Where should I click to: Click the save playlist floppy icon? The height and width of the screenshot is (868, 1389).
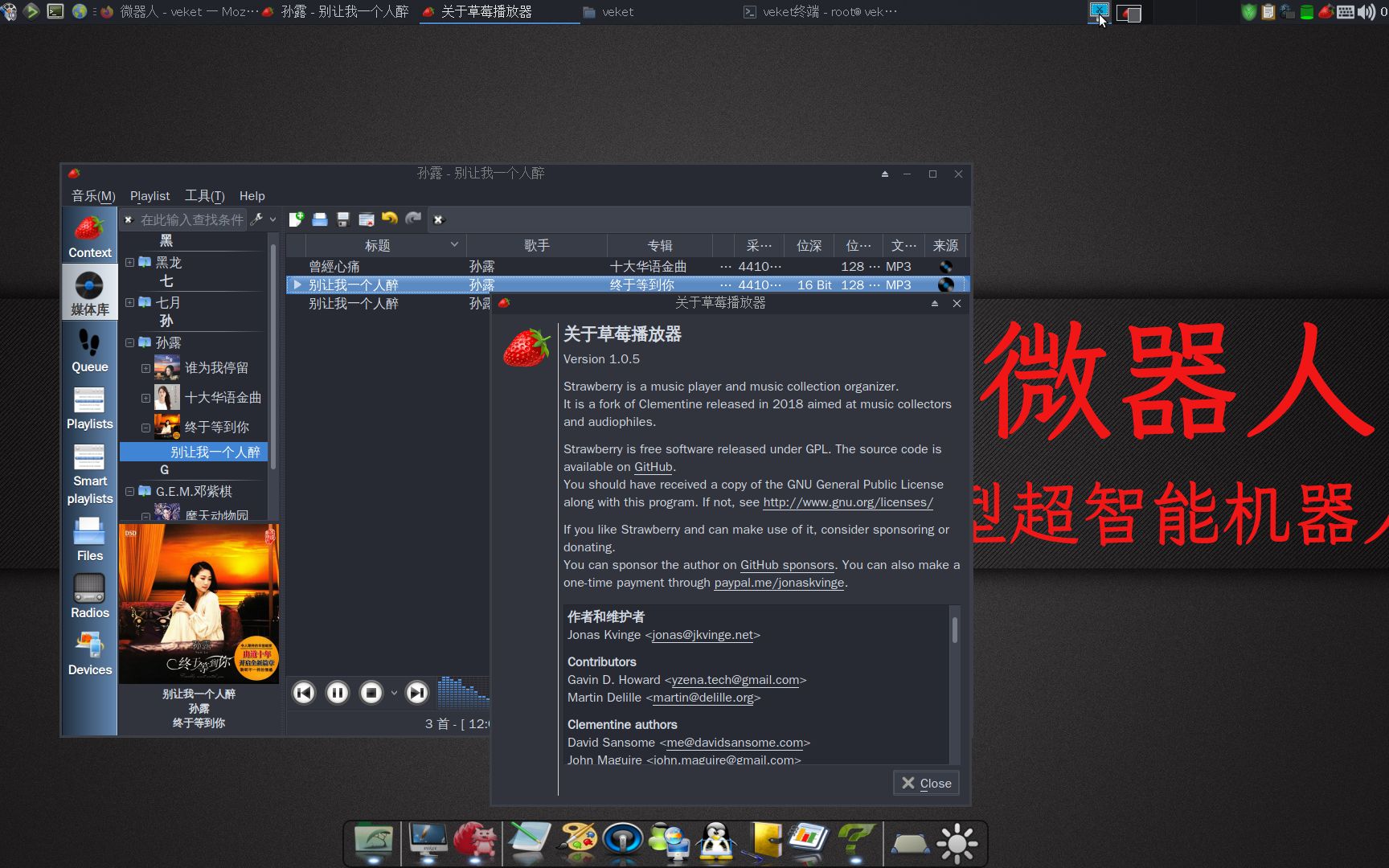pyautogui.click(x=343, y=219)
